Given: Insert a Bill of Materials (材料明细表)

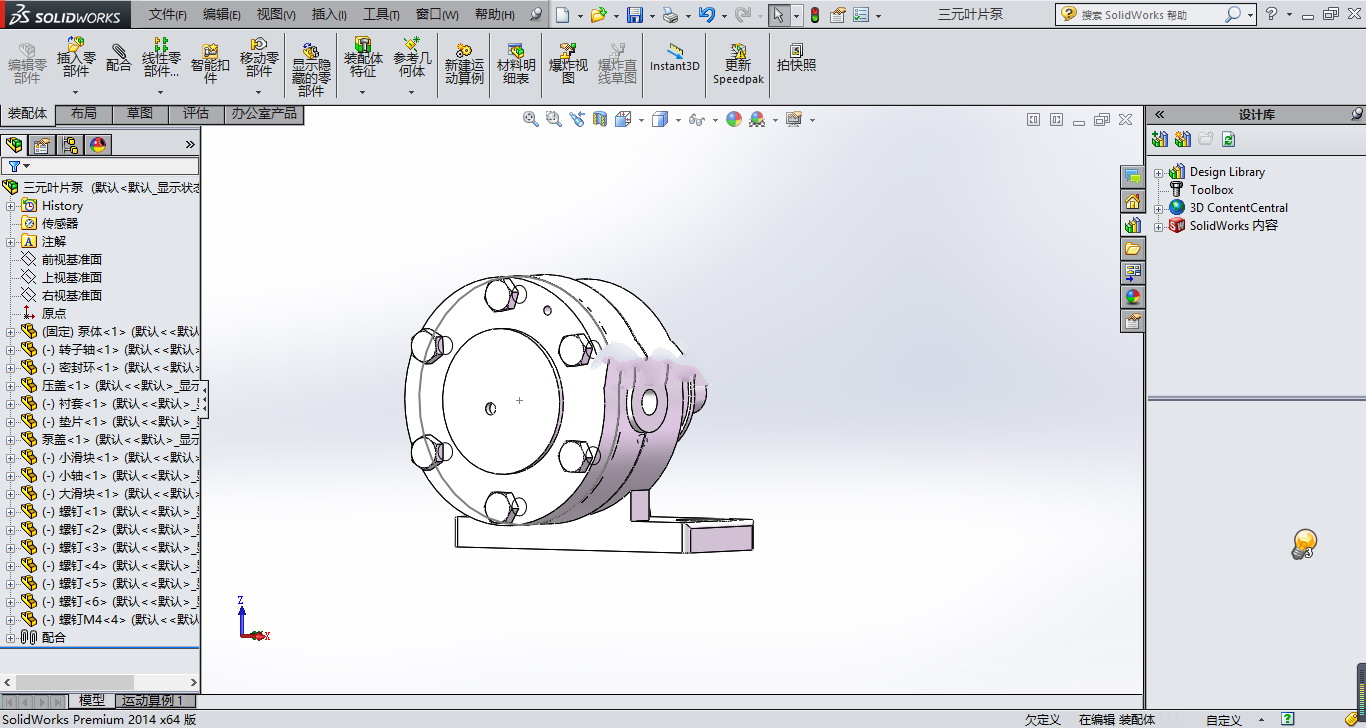Looking at the screenshot, I should point(516,64).
